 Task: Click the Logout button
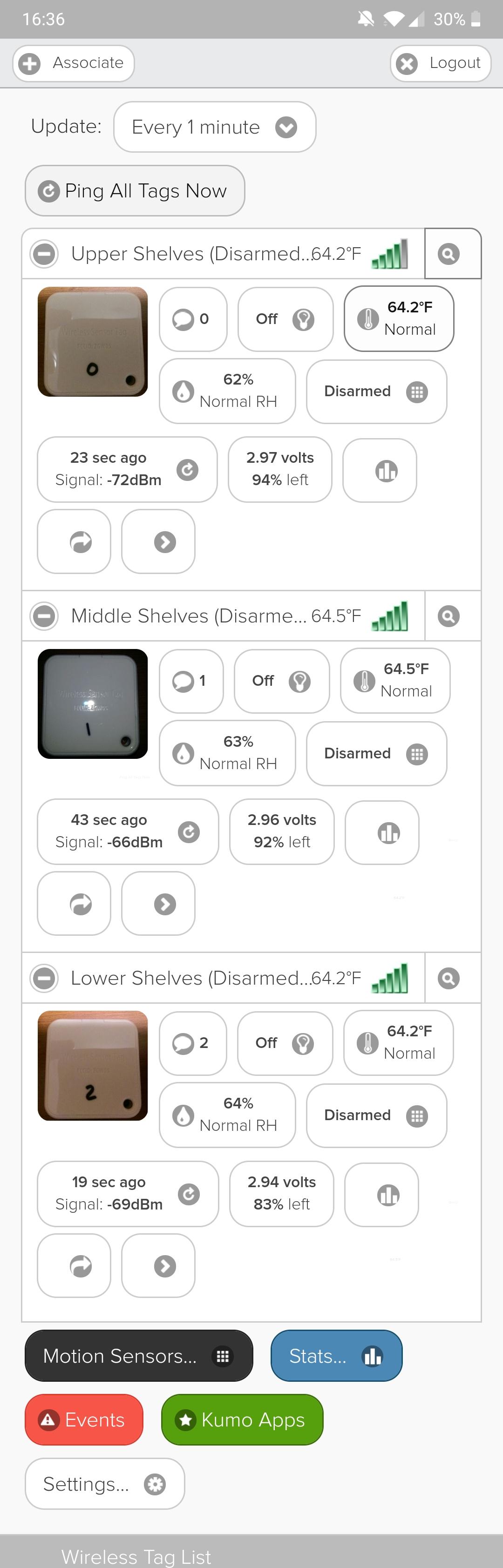(x=440, y=63)
